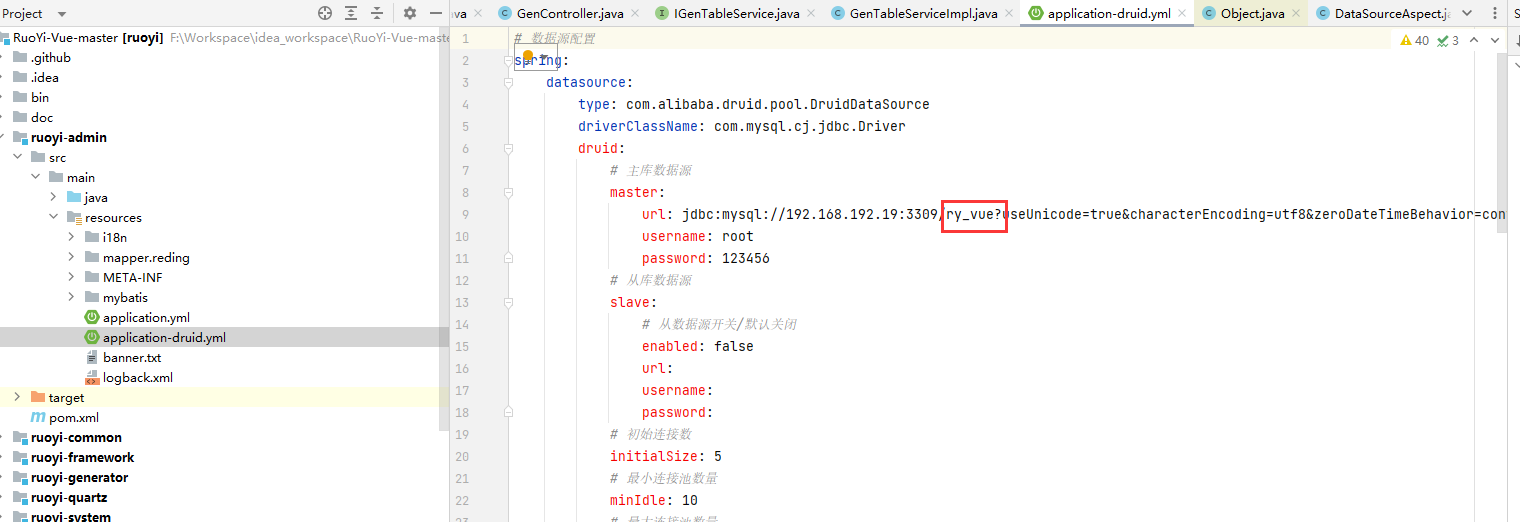The width and height of the screenshot is (1520, 522).
Task: Open the Project view dropdown
Action: (x=61, y=14)
